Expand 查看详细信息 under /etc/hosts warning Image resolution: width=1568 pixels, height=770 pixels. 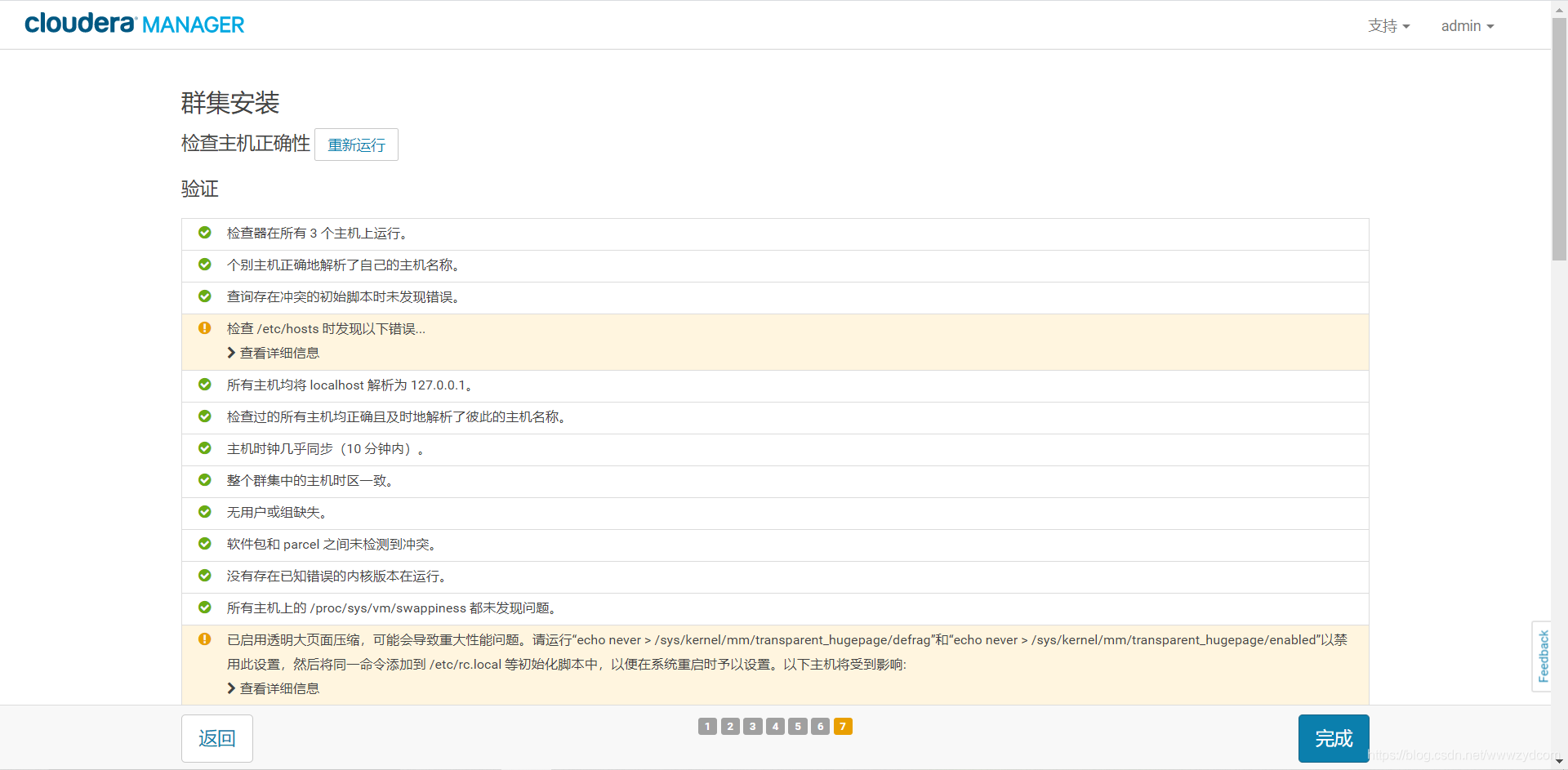pyautogui.click(x=274, y=353)
